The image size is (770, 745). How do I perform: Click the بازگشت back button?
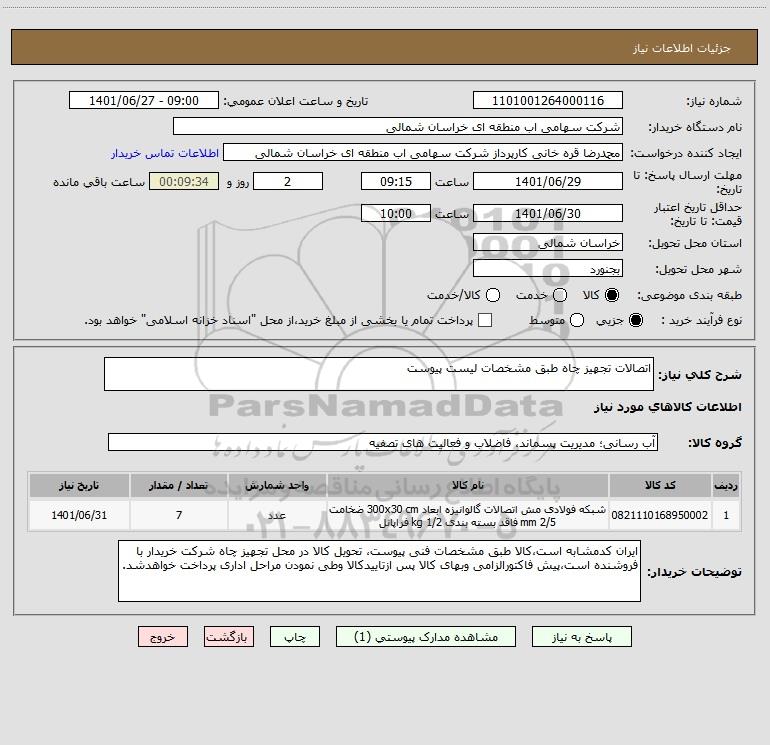tap(229, 637)
